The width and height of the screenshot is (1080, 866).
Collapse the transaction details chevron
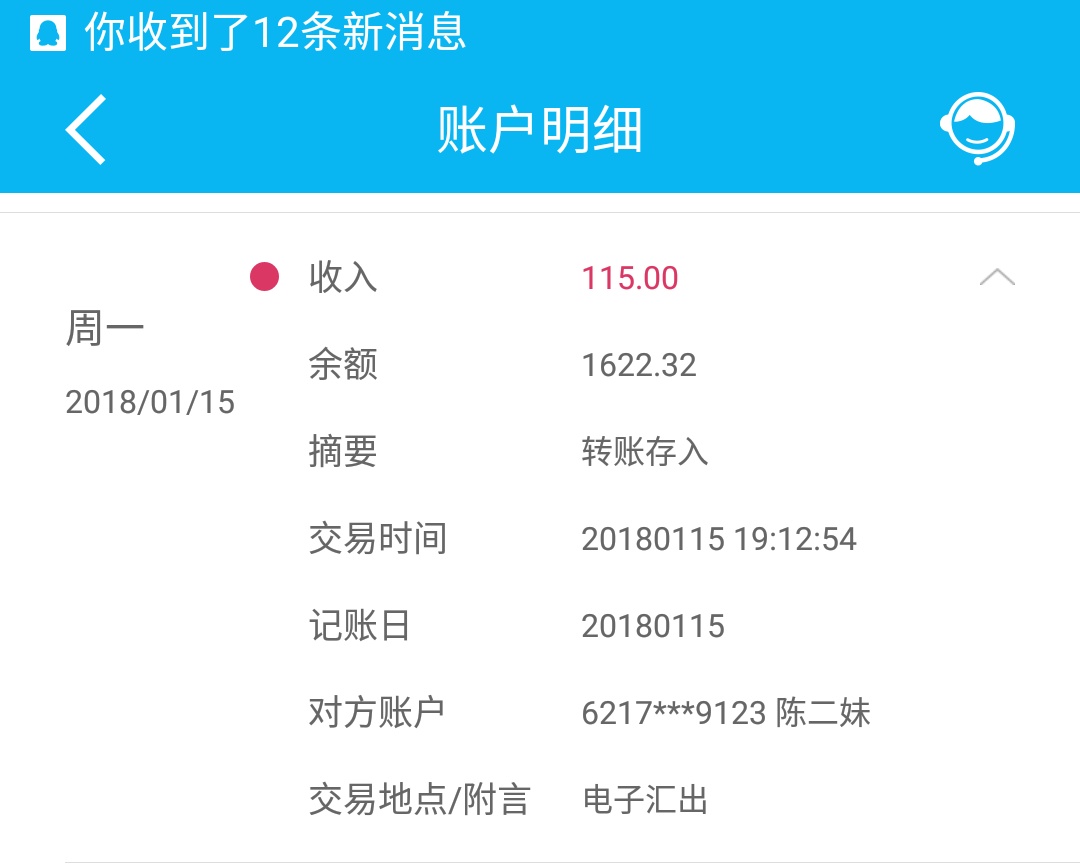click(x=996, y=277)
